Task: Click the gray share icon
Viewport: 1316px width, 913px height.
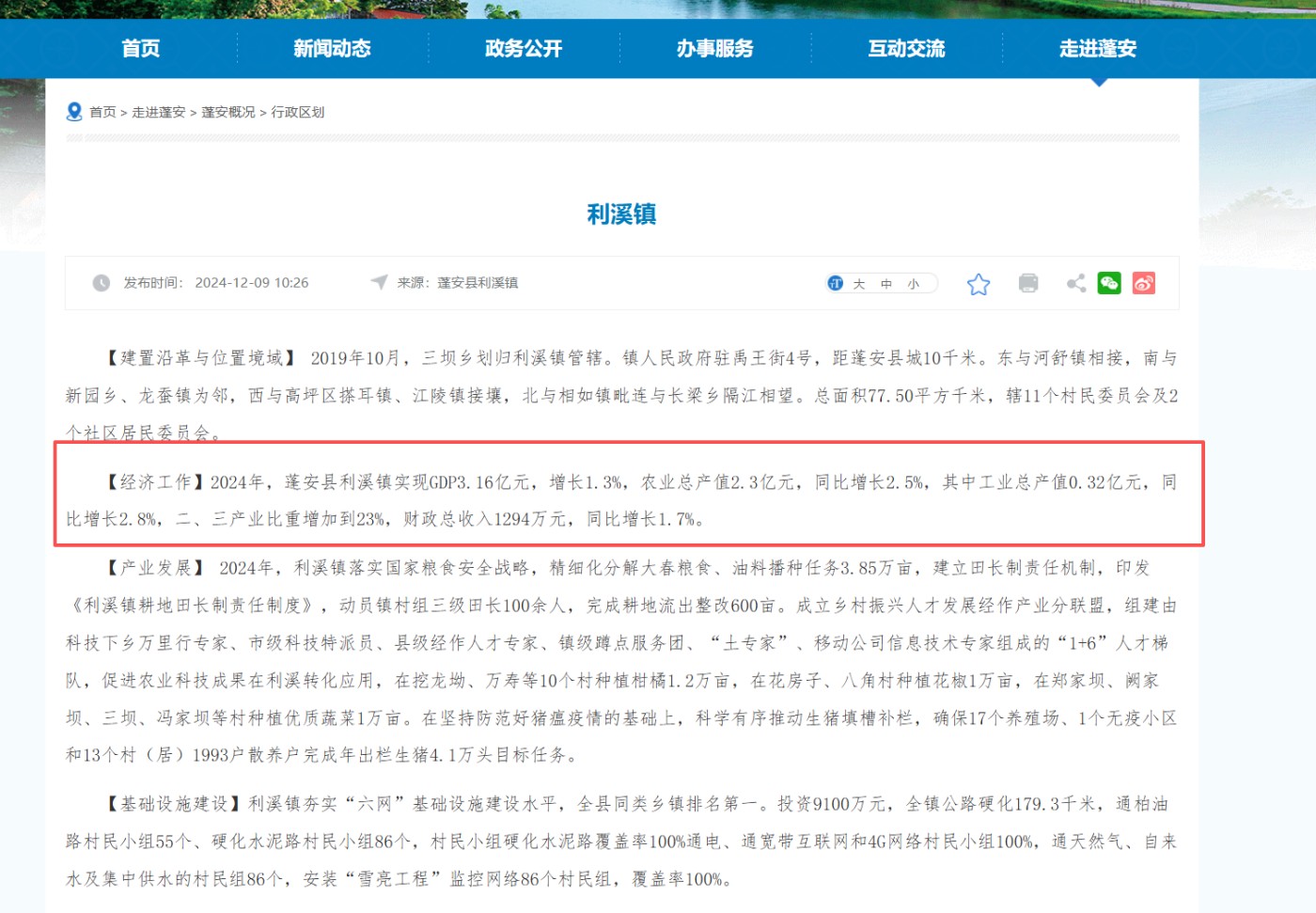Action: pos(1076,283)
